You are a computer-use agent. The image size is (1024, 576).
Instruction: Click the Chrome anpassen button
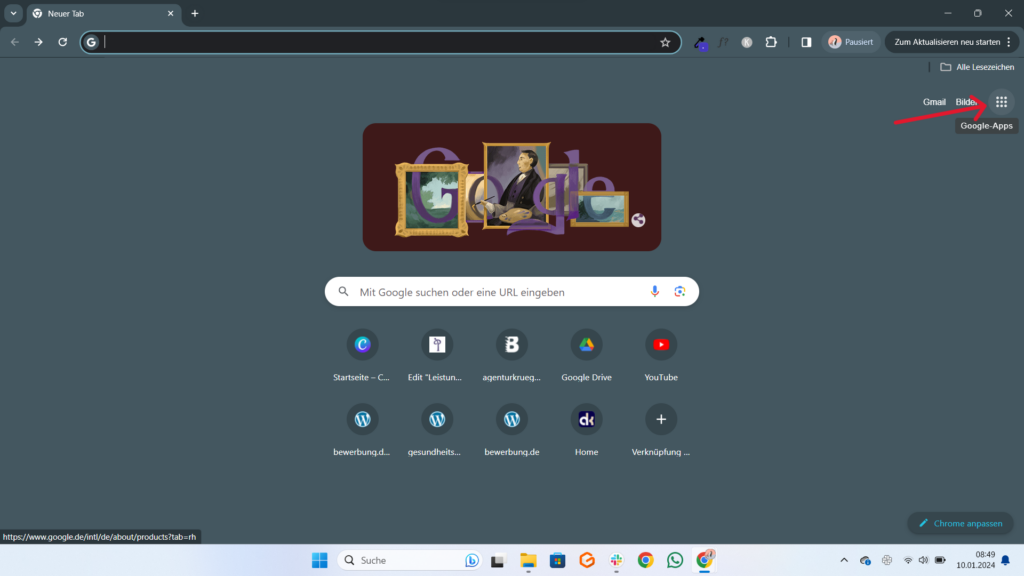(x=960, y=523)
